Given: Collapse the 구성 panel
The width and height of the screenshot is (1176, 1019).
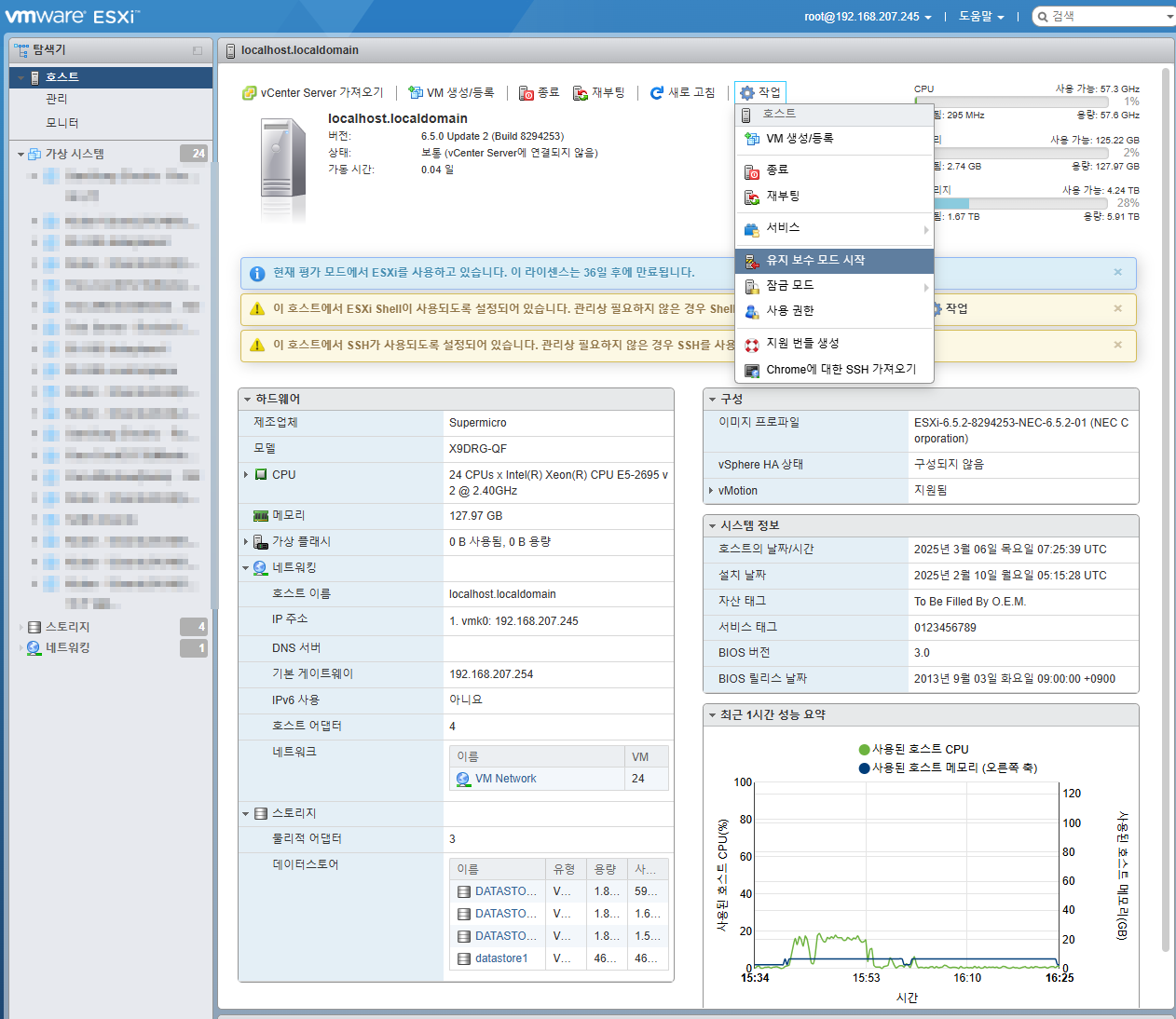Looking at the screenshot, I should pos(712,400).
